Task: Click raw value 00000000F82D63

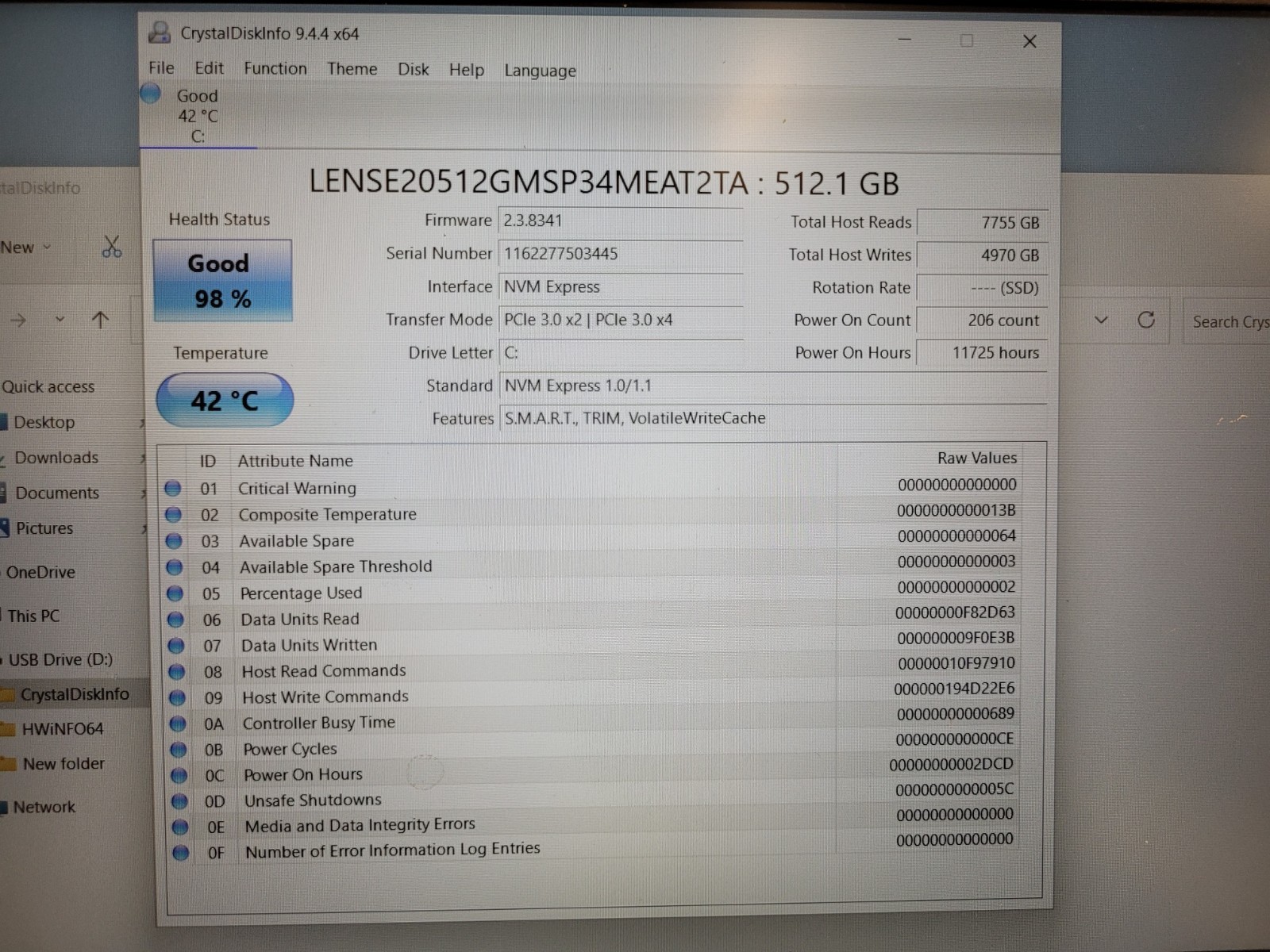Action: [x=955, y=612]
